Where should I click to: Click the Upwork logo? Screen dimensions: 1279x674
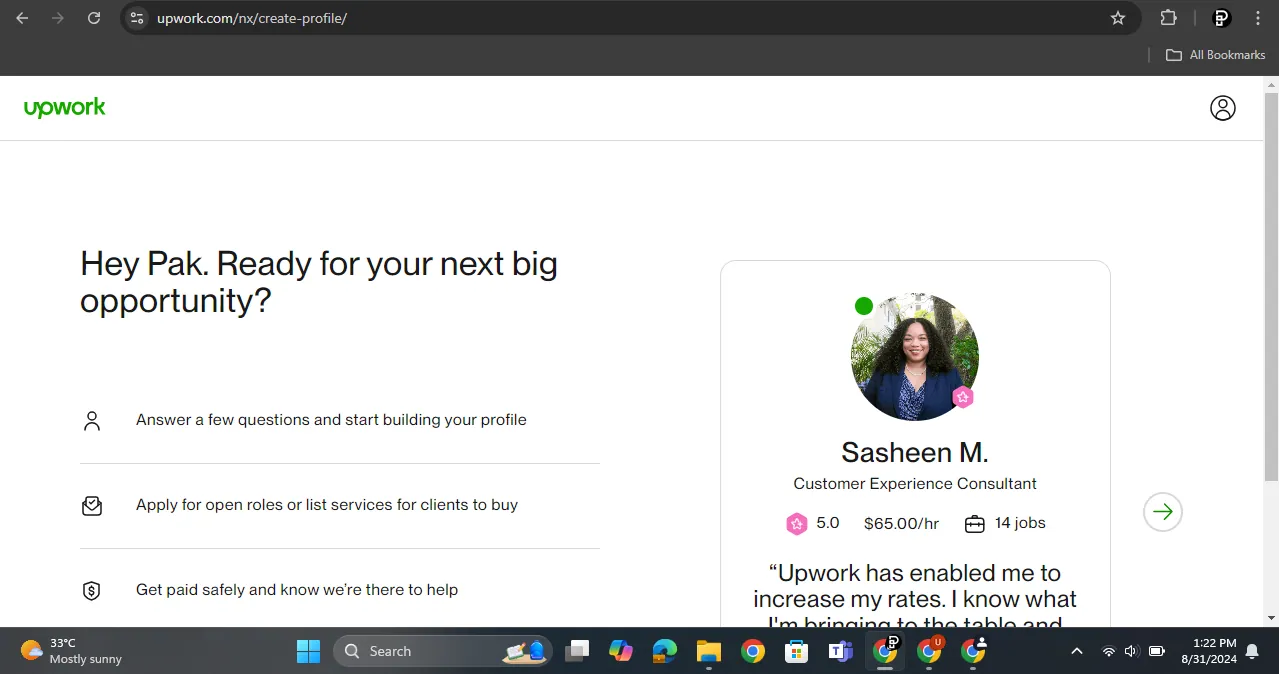[64, 107]
